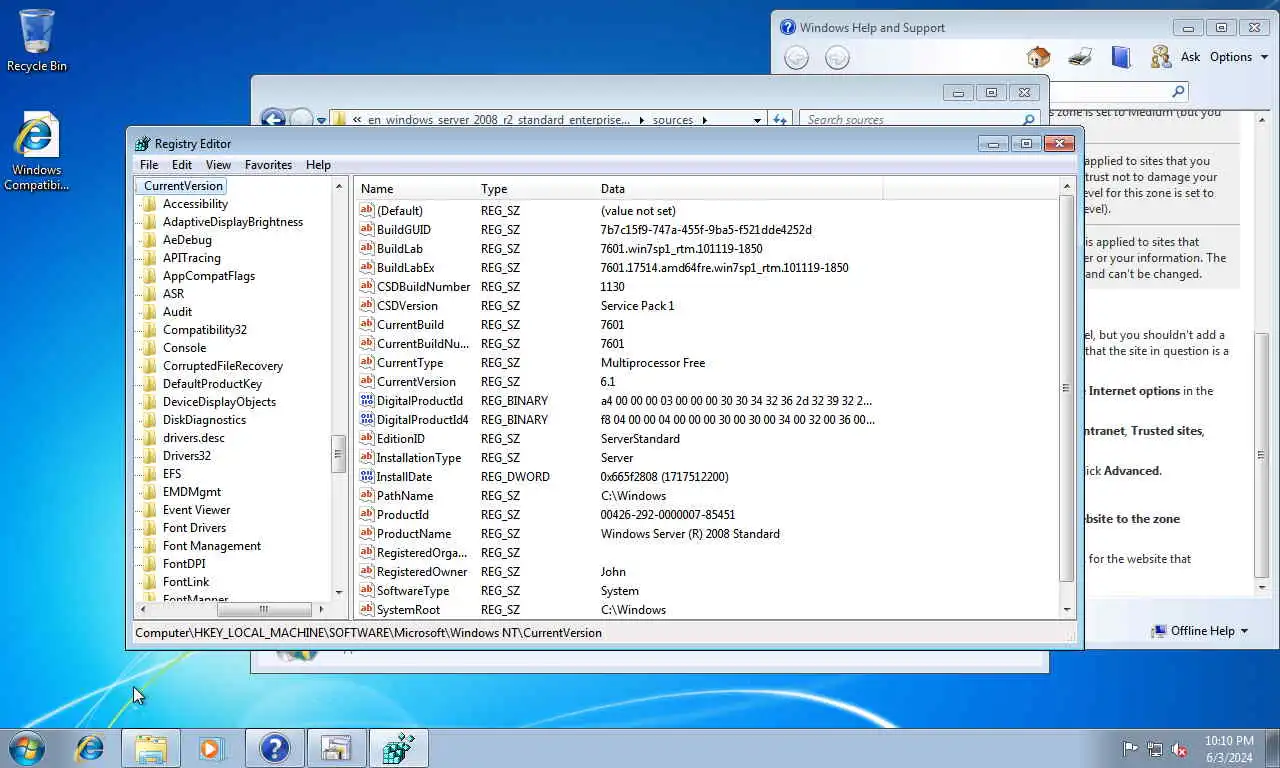Select the CurrentVersion tree node
Image resolution: width=1280 pixels, height=768 pixels.
(183, 186)
